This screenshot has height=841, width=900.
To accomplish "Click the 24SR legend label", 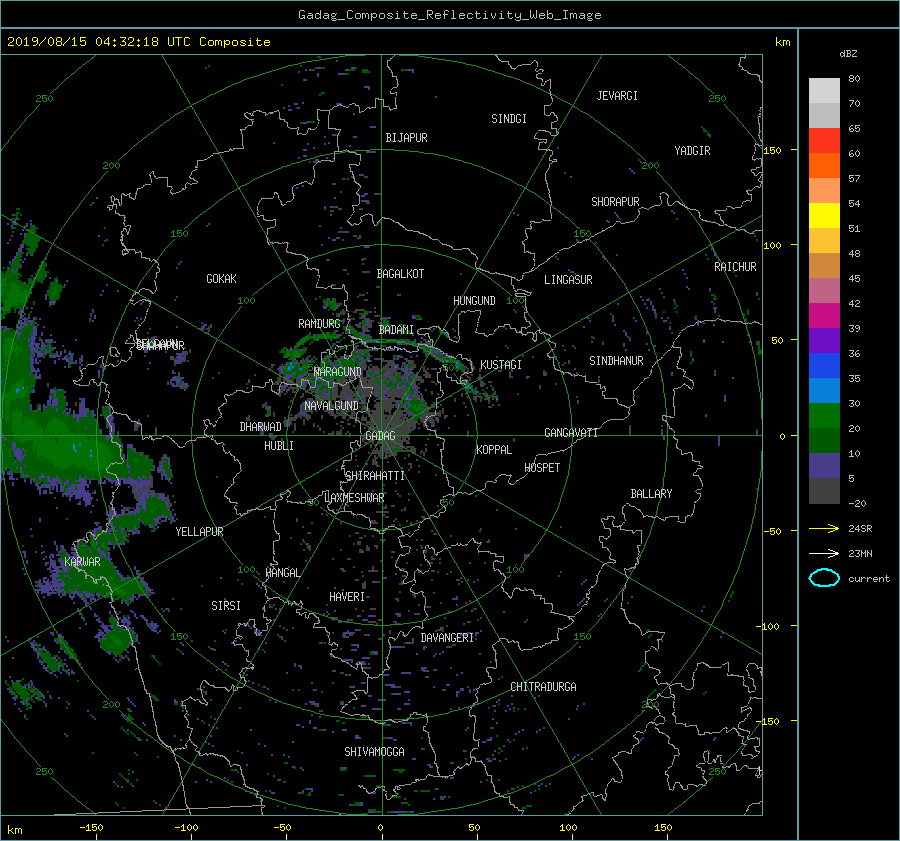I will [860, 528].
